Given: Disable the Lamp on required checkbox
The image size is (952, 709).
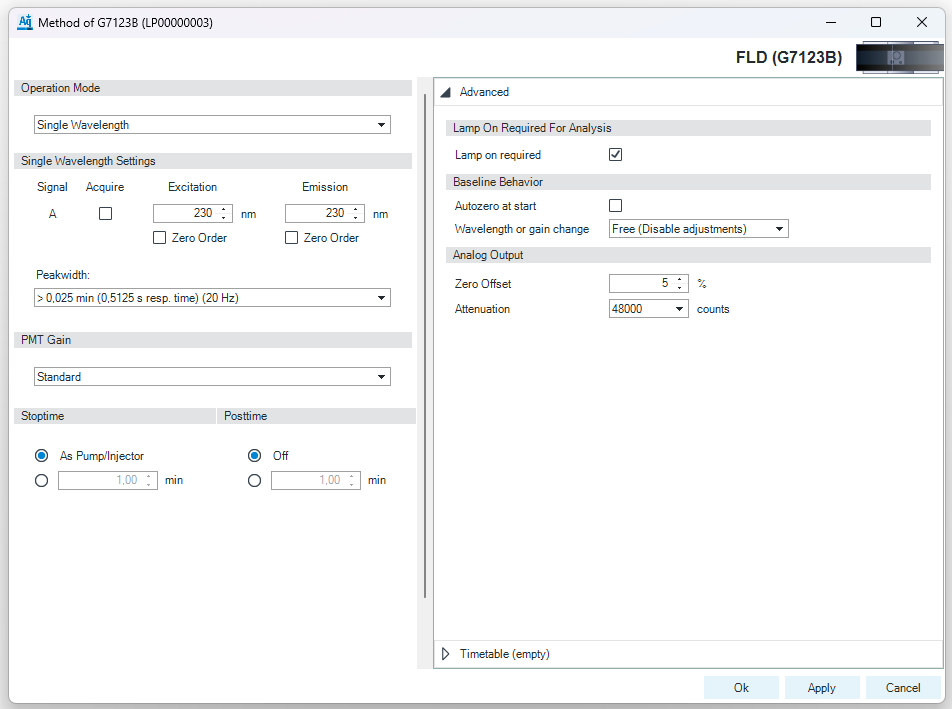Looking at the screenshot, I should (615, 155).
